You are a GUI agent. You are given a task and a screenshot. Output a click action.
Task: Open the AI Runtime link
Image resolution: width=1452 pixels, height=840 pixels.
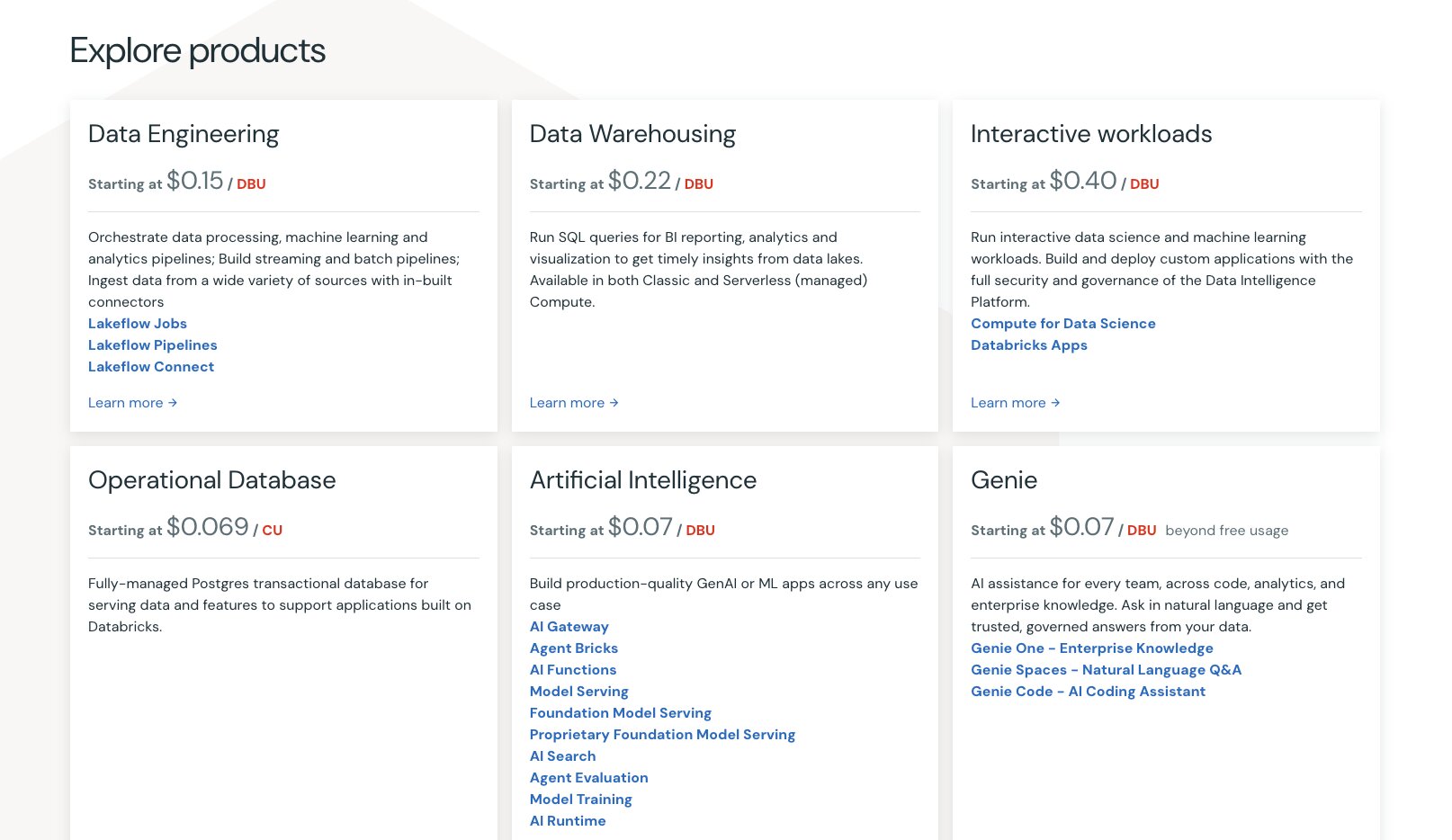568,821
